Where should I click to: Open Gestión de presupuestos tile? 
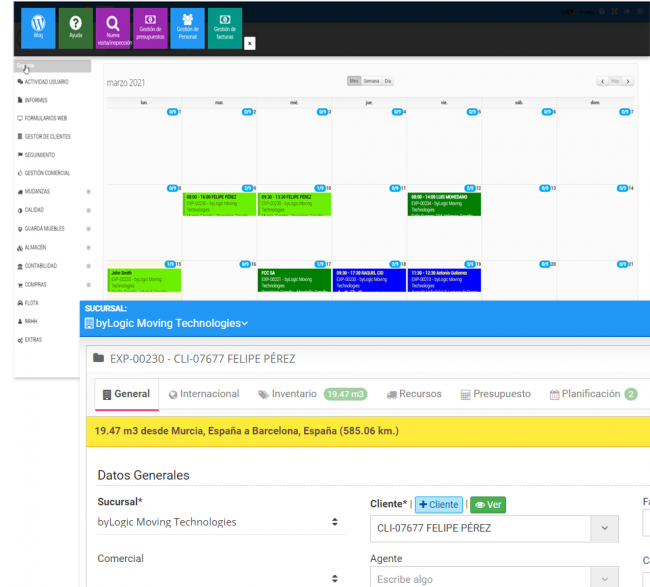tap(150, 27)
